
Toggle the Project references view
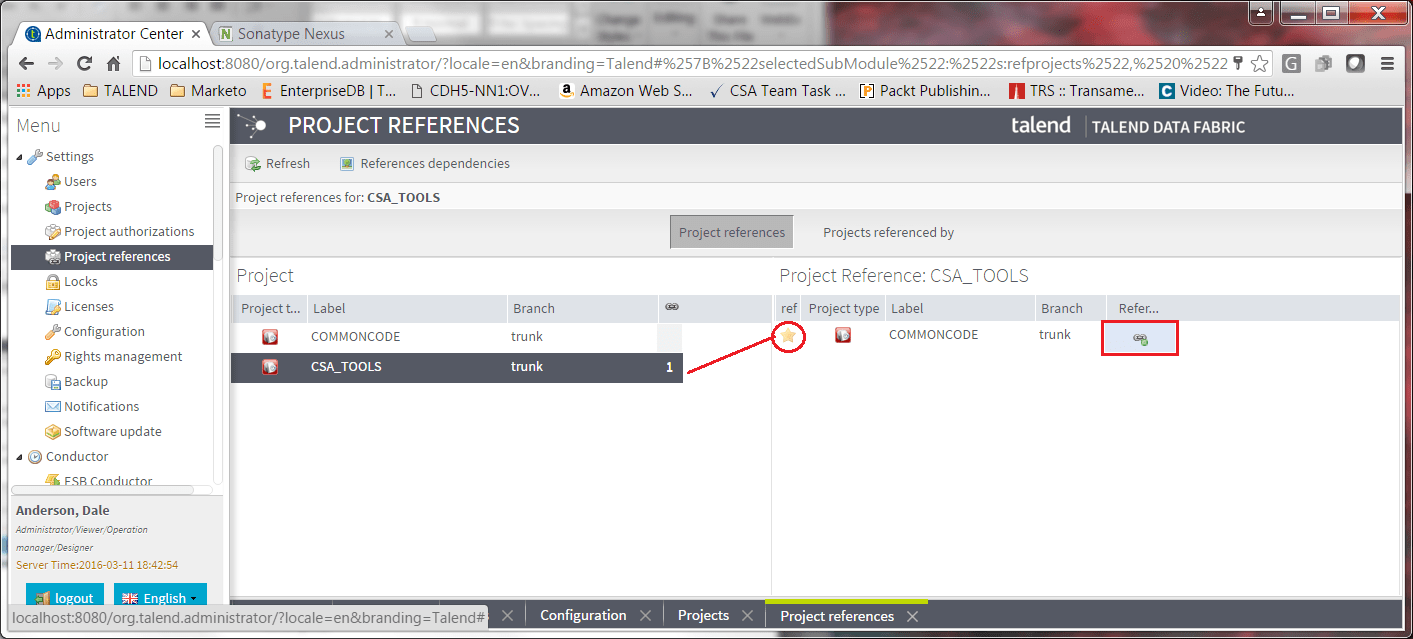tap(731, 231)
